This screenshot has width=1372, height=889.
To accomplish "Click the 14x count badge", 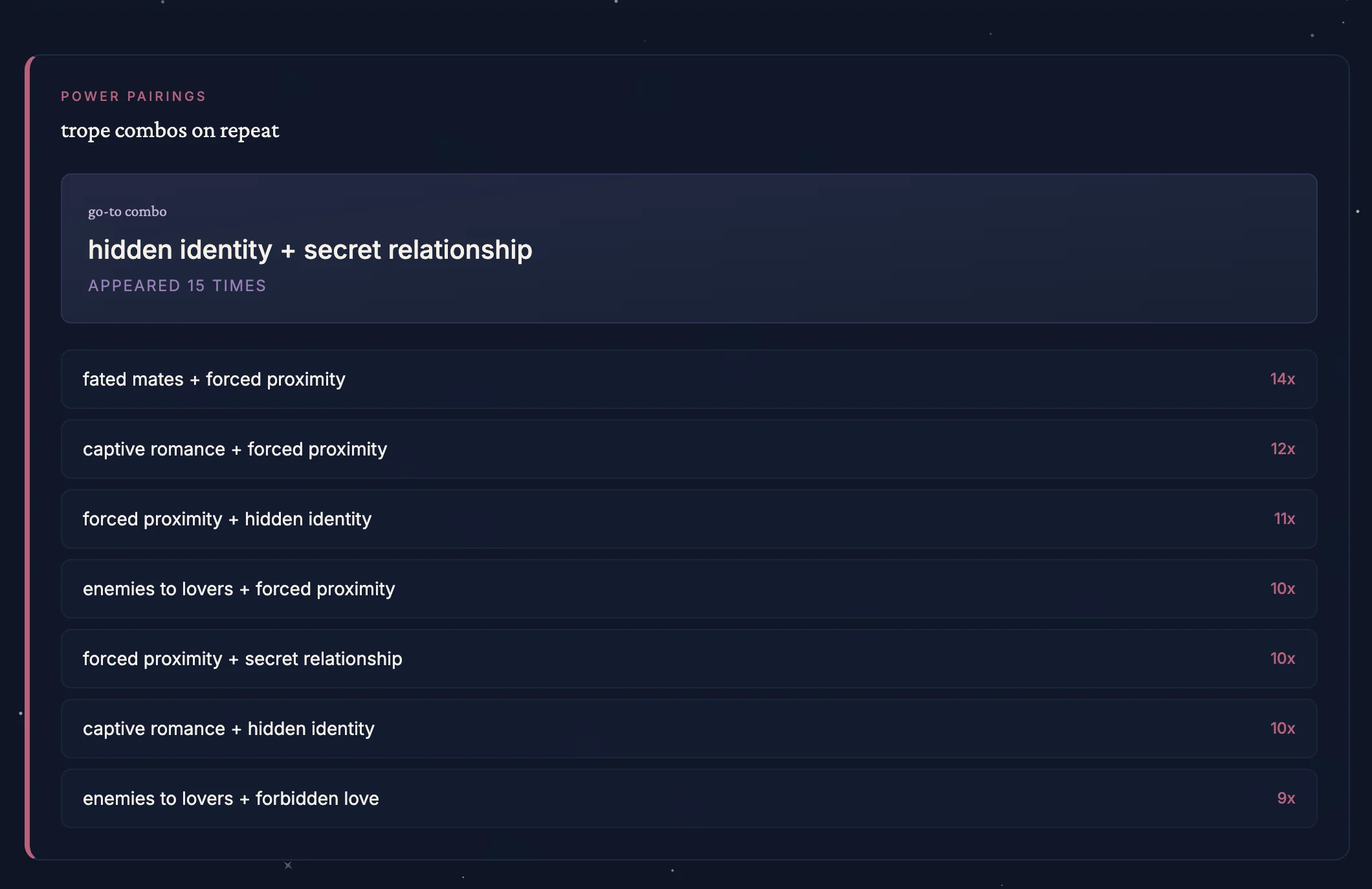I will point(1282,379).
